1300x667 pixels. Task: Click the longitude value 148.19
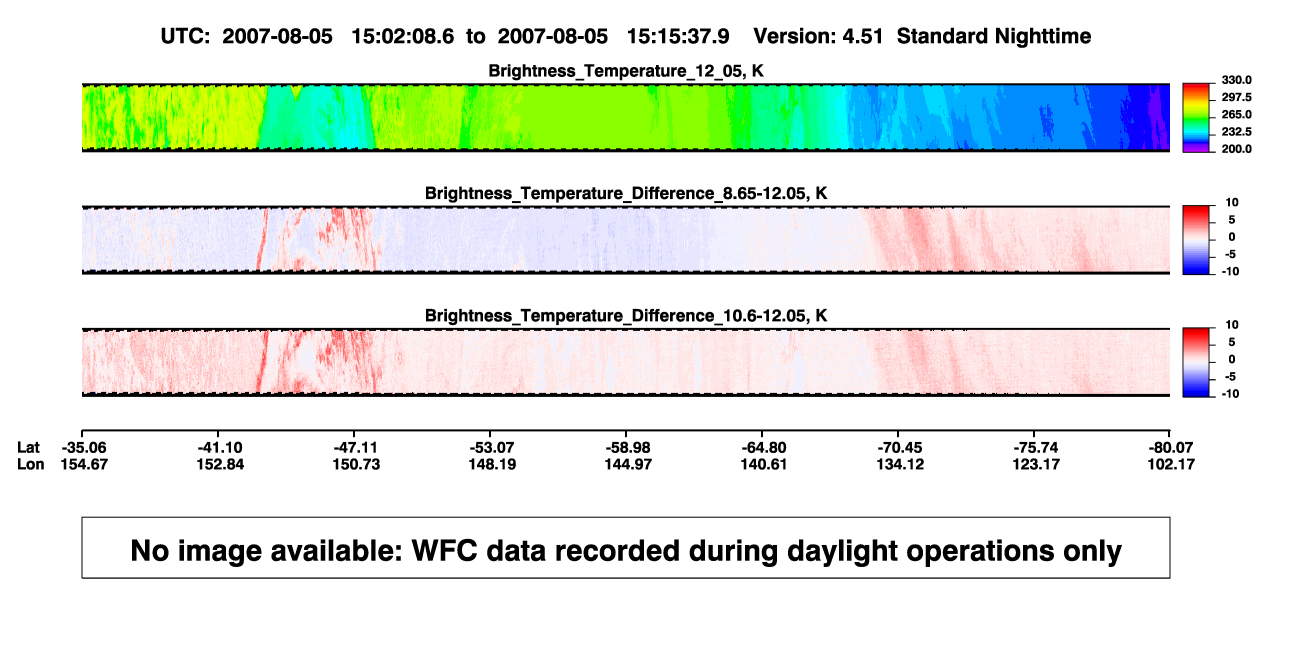pyautogui.click(x=492, y=464)
